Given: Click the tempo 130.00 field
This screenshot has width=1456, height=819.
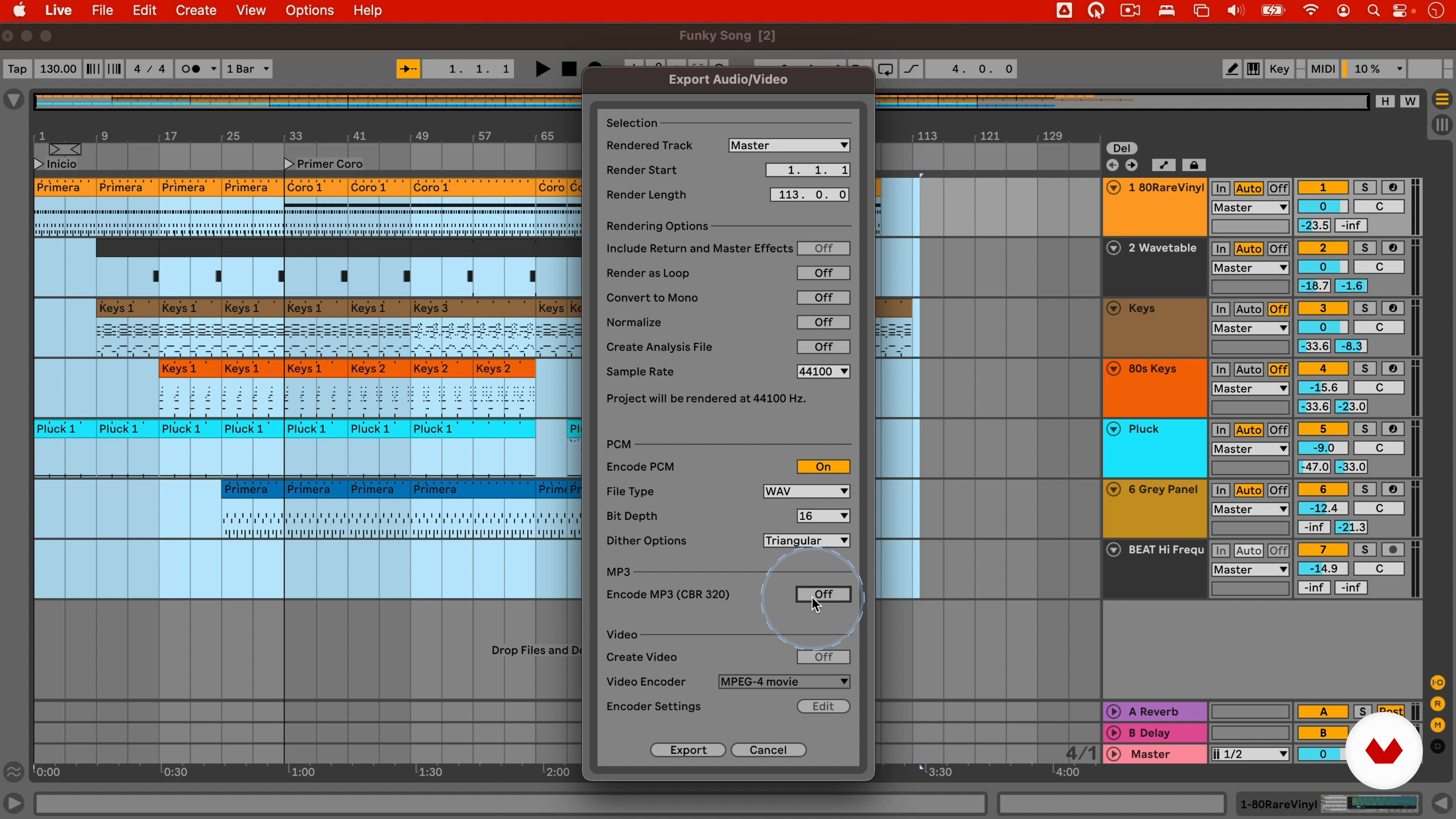Looking at the screenshot, I should coord(58,69).
